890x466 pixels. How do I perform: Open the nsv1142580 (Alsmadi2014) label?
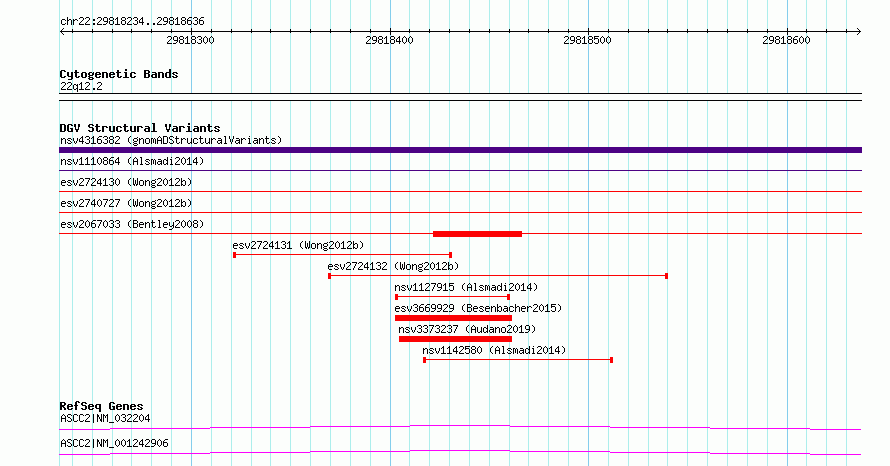(494, 350)
